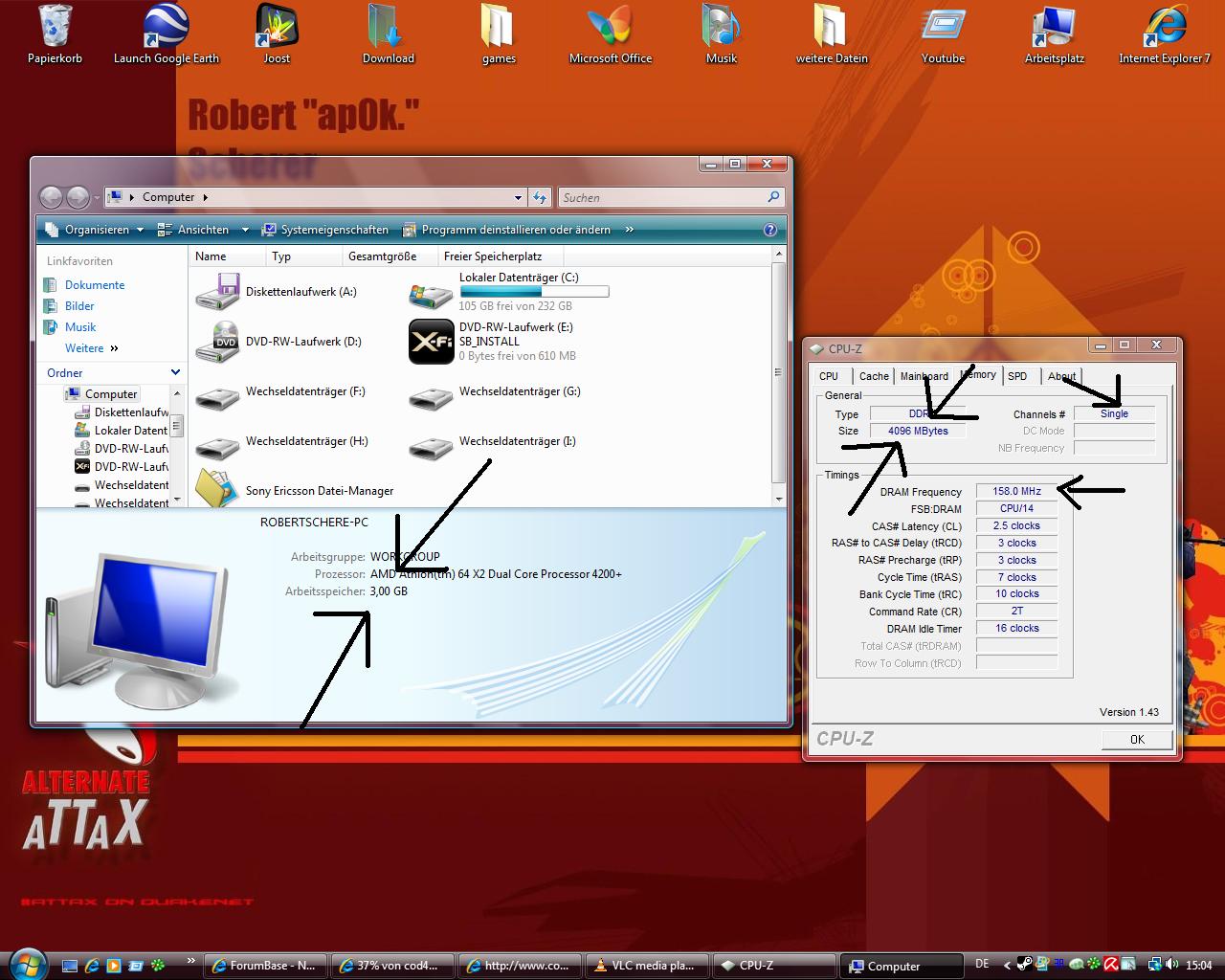Select Diskettenlaufwerk (A:) drive

coord(278,291)
